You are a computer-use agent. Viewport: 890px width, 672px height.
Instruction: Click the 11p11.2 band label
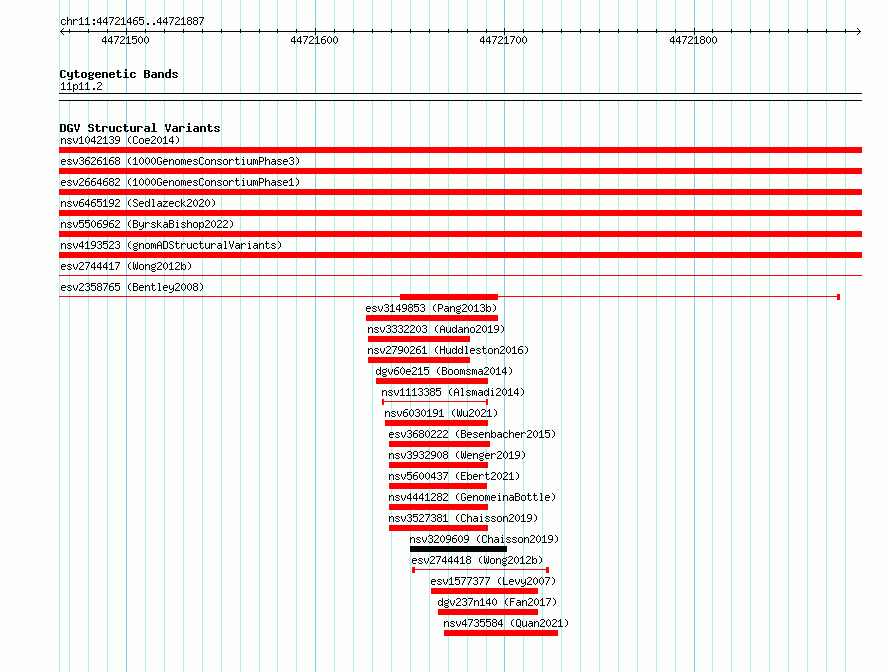coord(81,86)
